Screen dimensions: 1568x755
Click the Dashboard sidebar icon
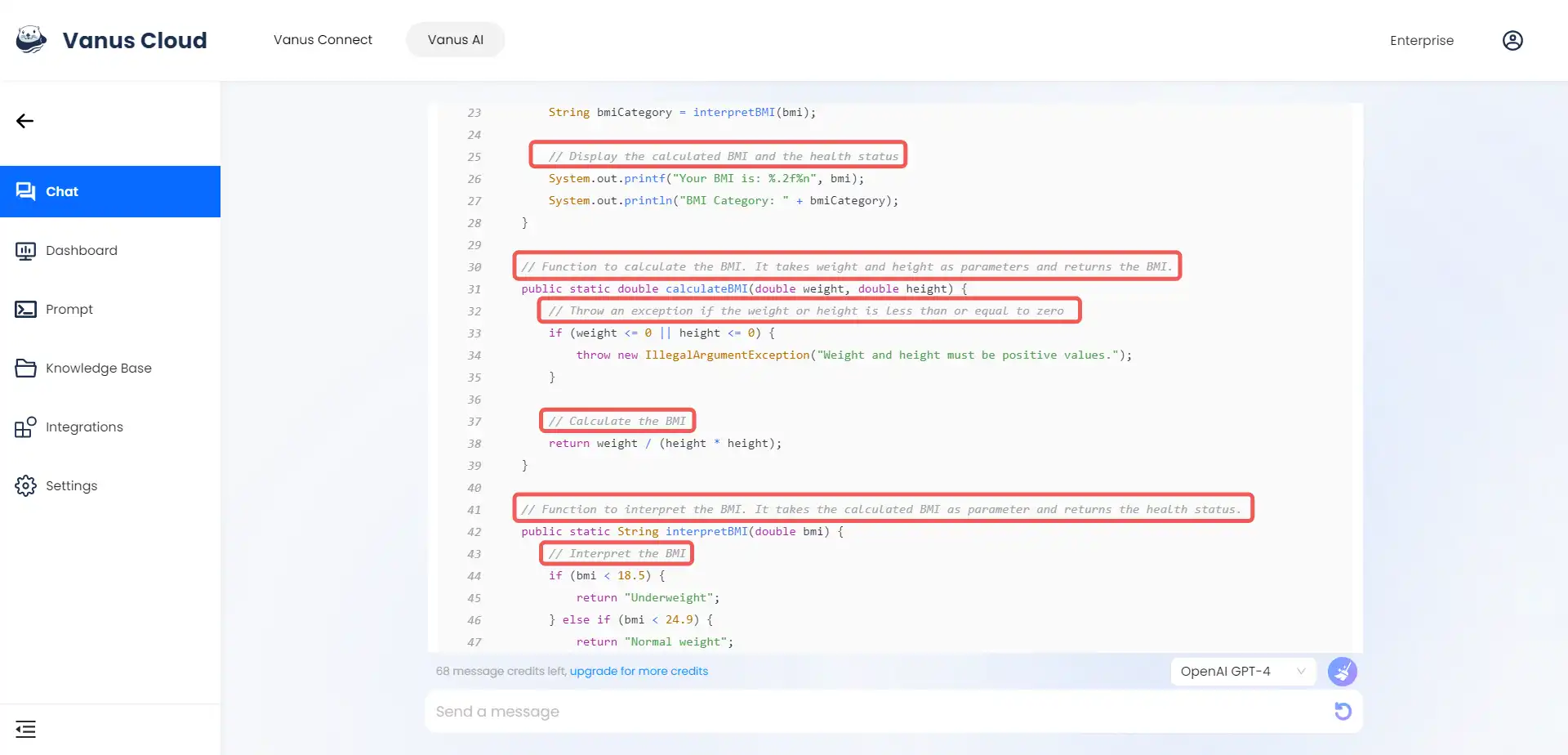(25, 250)
